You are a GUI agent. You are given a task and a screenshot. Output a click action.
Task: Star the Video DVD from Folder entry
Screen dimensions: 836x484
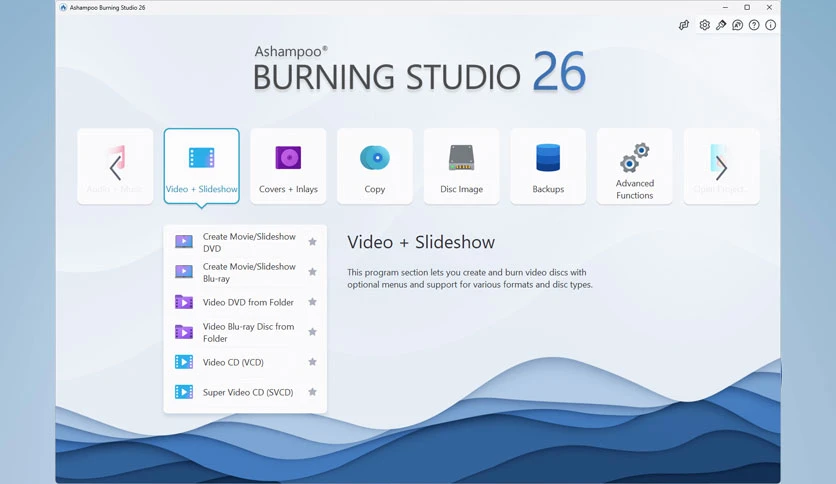click(x=312, y=302)
